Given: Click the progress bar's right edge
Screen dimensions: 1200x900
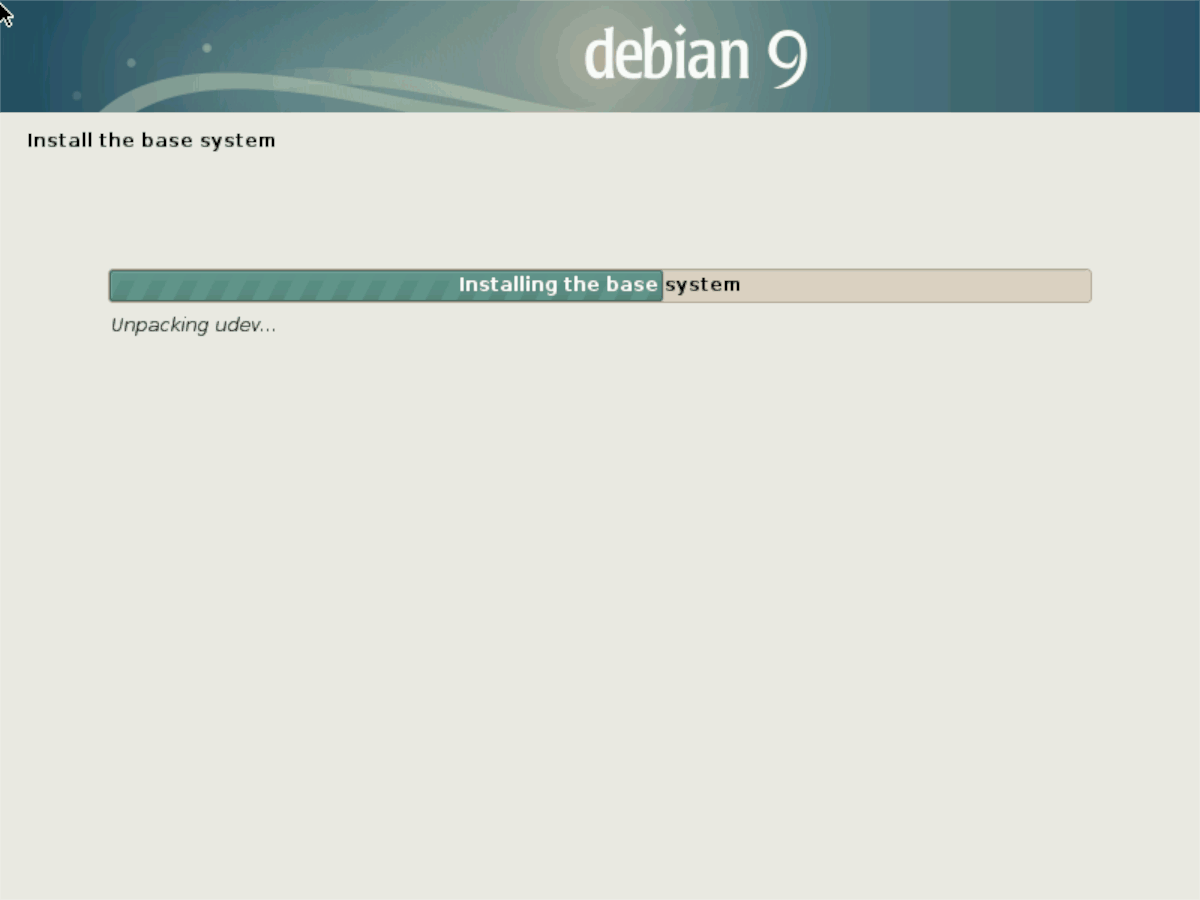Looking at the screenshot, I should coord(1090,285).
